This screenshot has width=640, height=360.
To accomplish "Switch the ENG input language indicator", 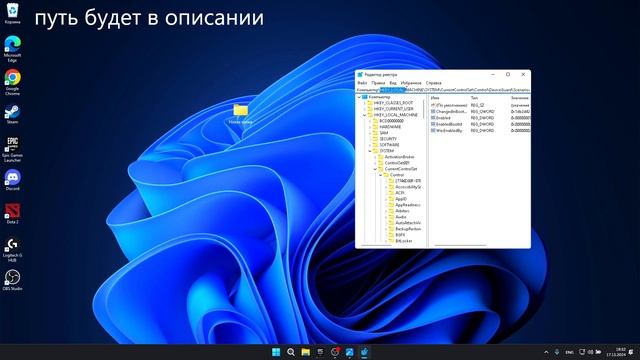I will click(569, 352).
